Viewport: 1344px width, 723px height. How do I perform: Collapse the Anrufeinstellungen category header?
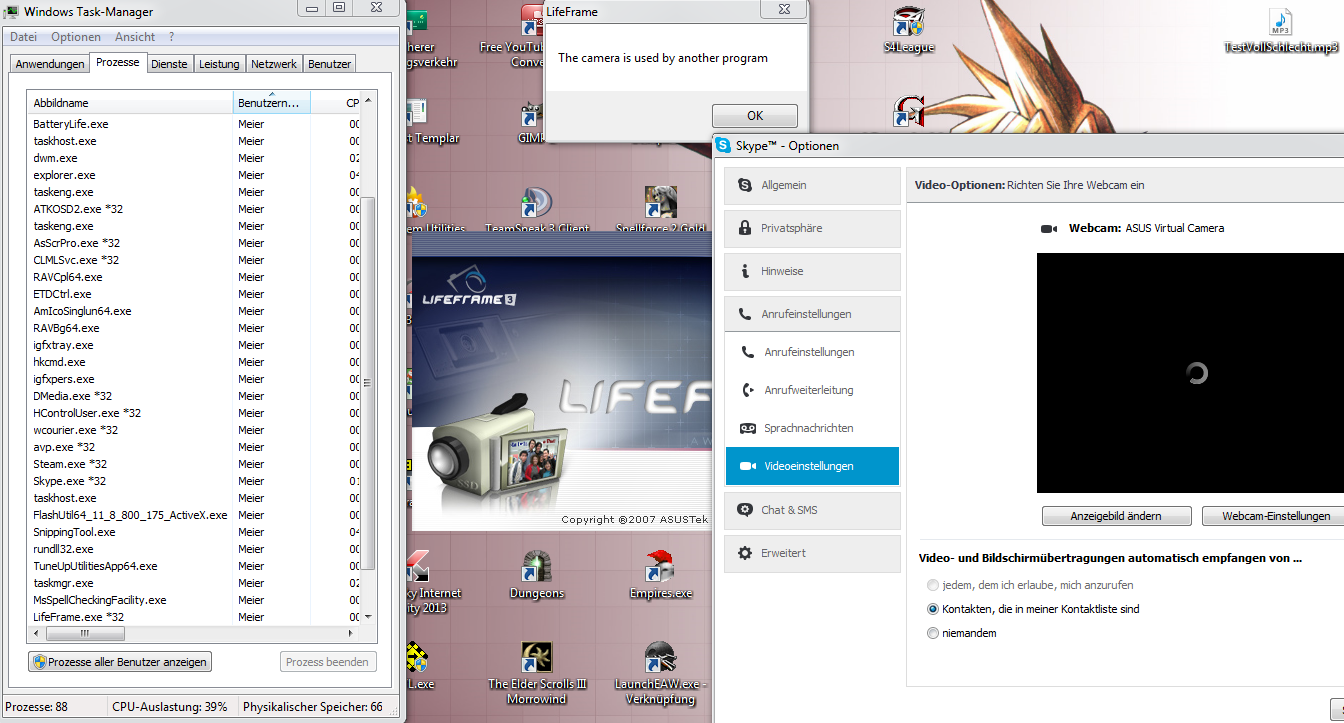812,314
